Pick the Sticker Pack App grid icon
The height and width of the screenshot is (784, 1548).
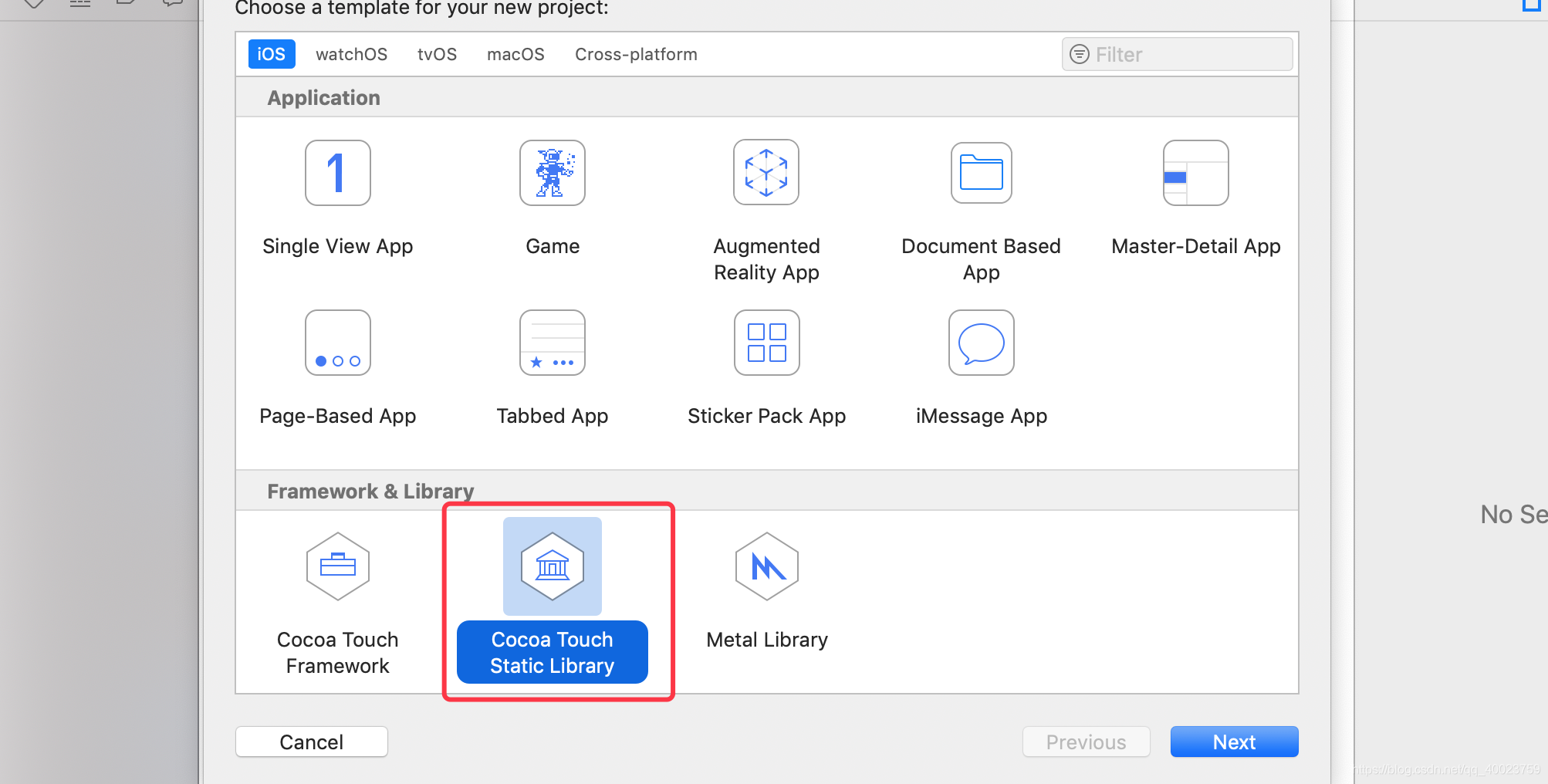pos(767,343)
